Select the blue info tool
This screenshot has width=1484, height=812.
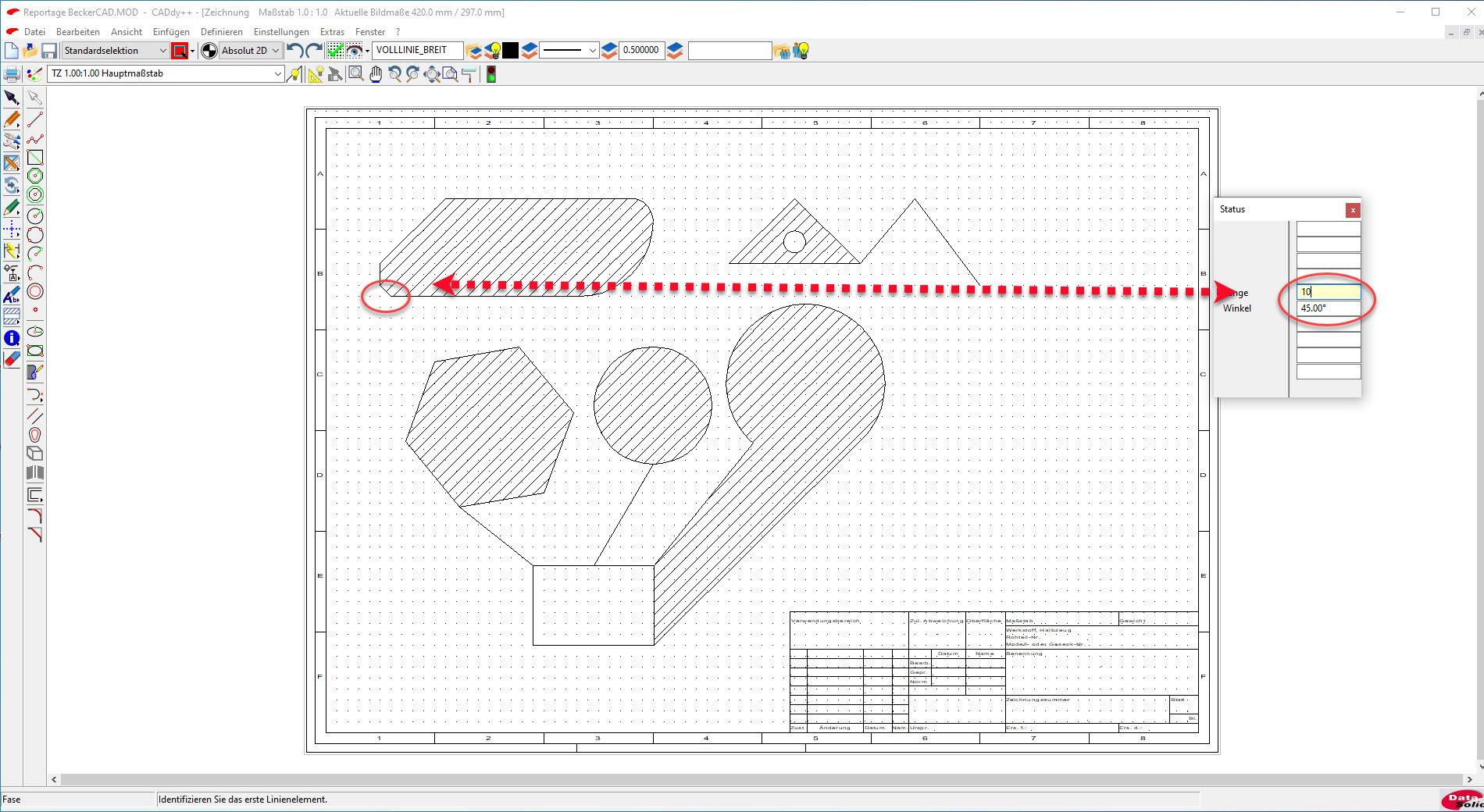(x=12, y=338)
